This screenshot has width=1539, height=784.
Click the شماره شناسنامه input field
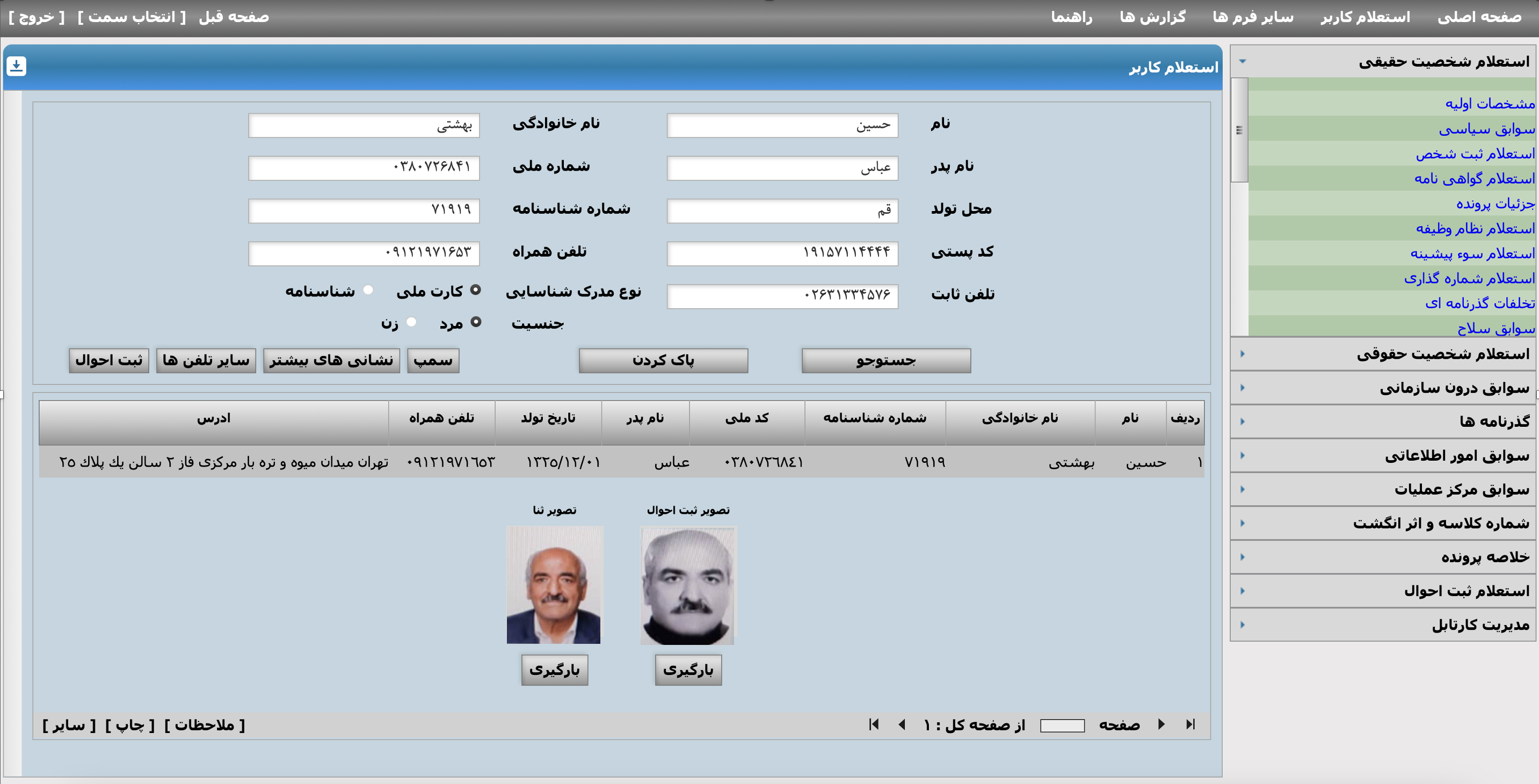(x=364, y=211)
